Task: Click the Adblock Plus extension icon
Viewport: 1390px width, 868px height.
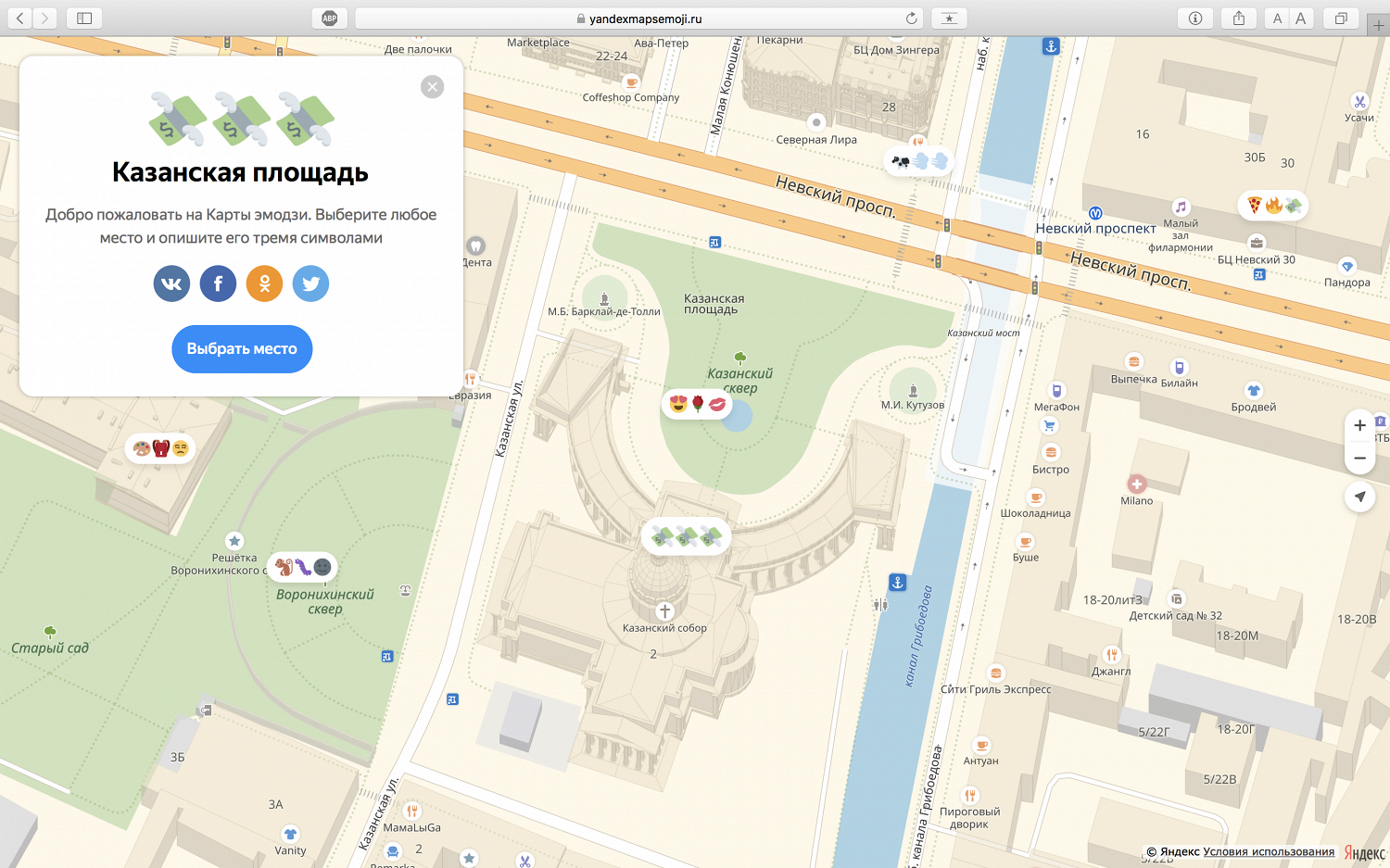Action: point(330,19)
